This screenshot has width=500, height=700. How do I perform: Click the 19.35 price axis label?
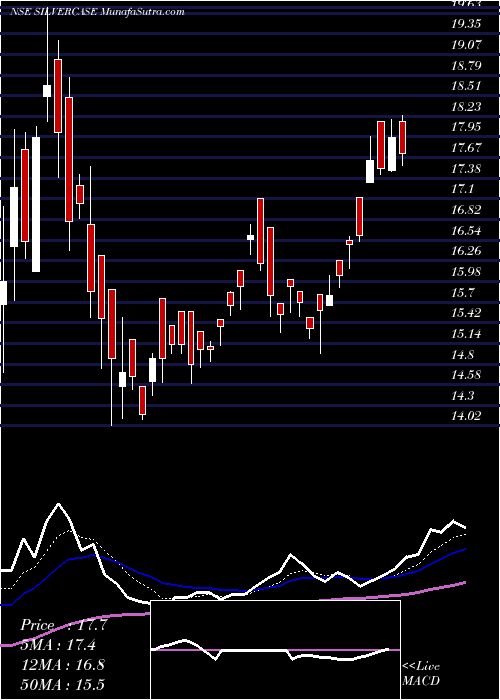[466, 24]
